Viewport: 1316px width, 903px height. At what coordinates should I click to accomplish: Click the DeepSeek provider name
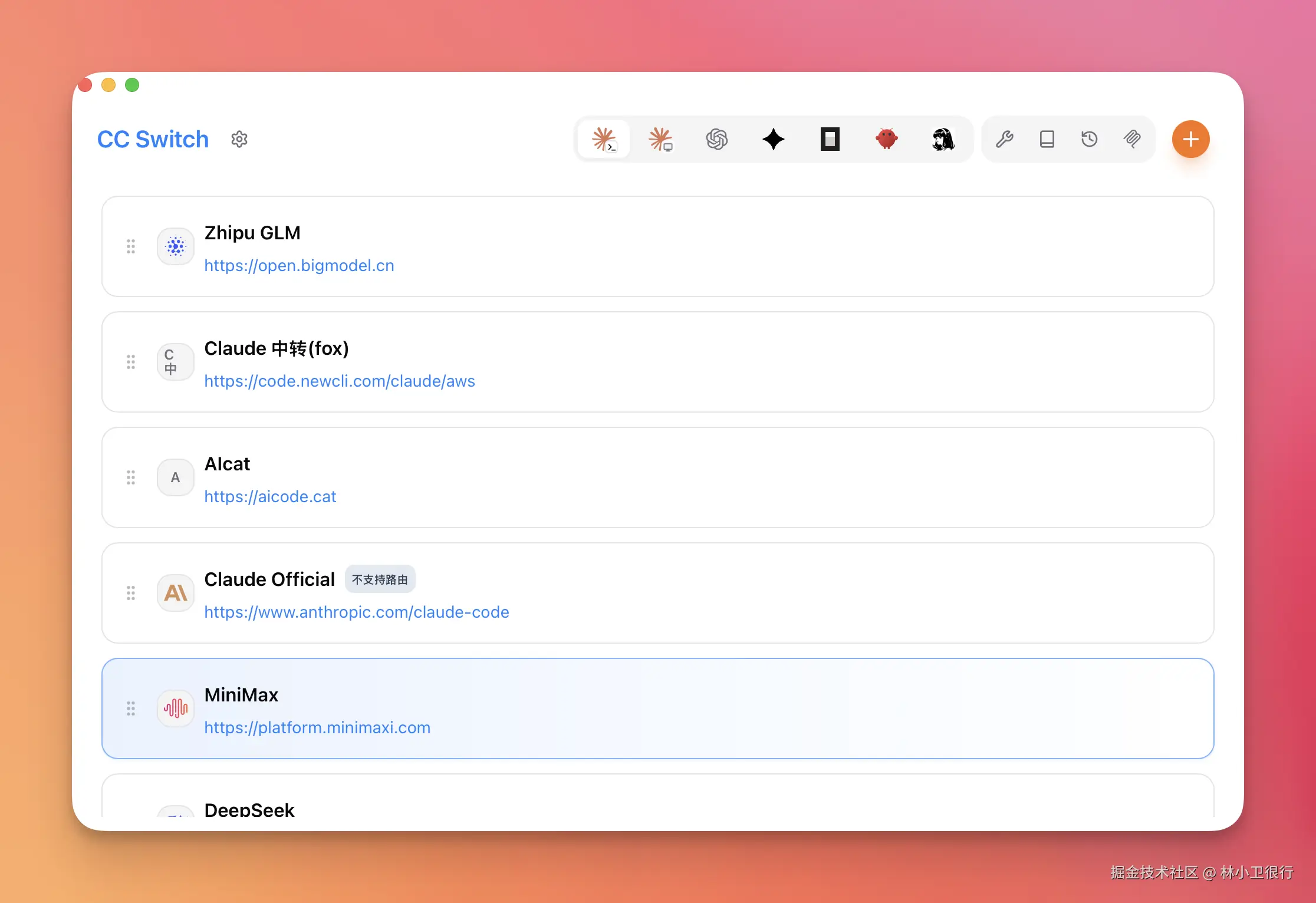click(x=249, y=810)
